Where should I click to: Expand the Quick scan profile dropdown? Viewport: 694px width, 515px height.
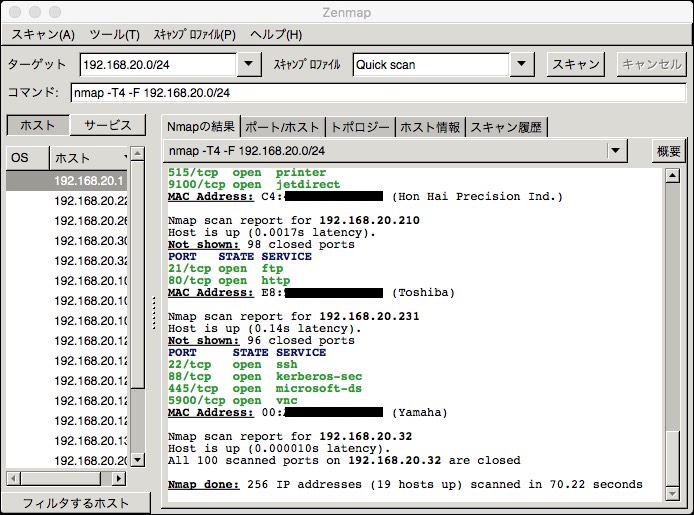[x=522, y=65]
